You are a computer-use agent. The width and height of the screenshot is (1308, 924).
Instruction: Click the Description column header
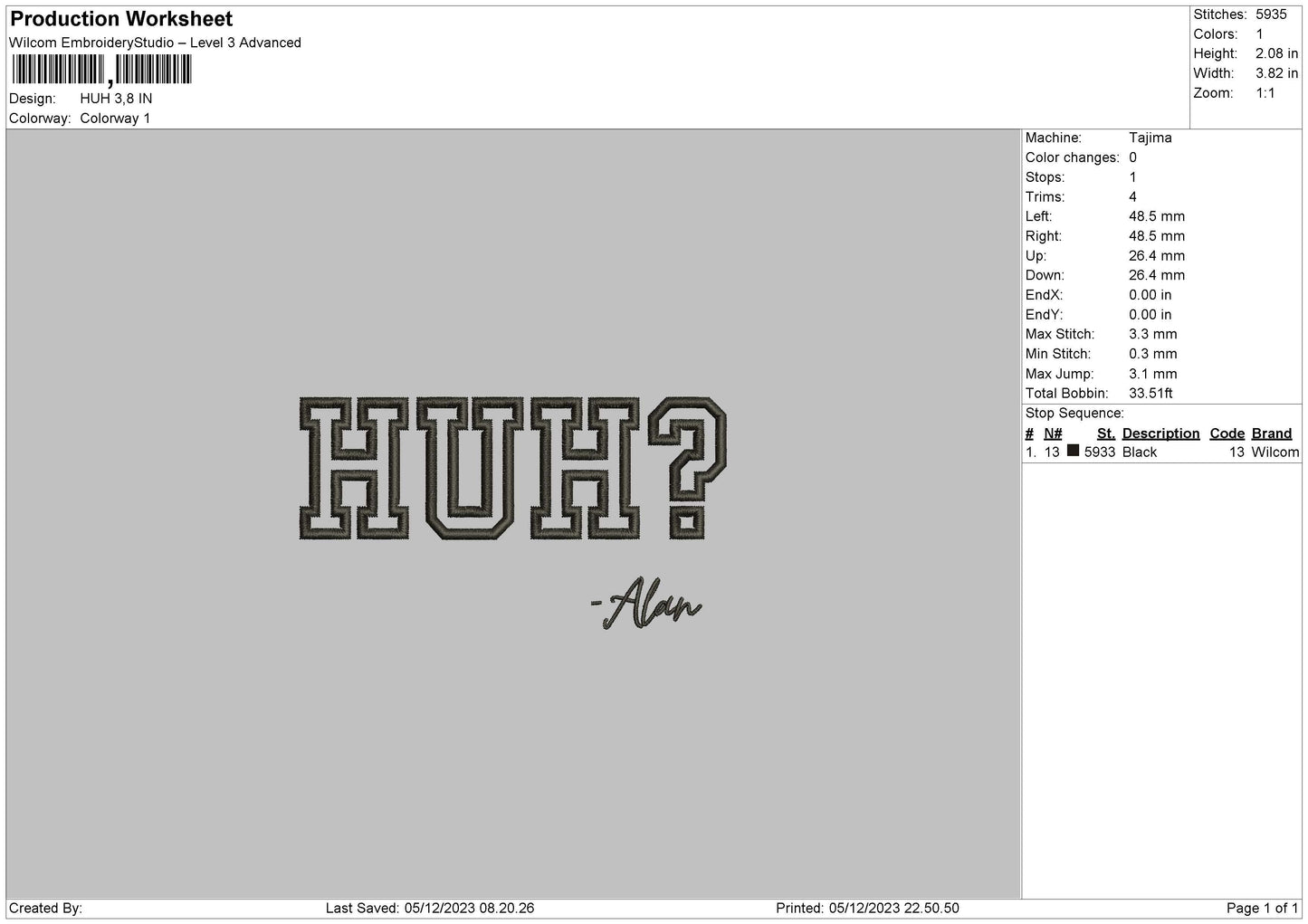tap(1160, 433)
